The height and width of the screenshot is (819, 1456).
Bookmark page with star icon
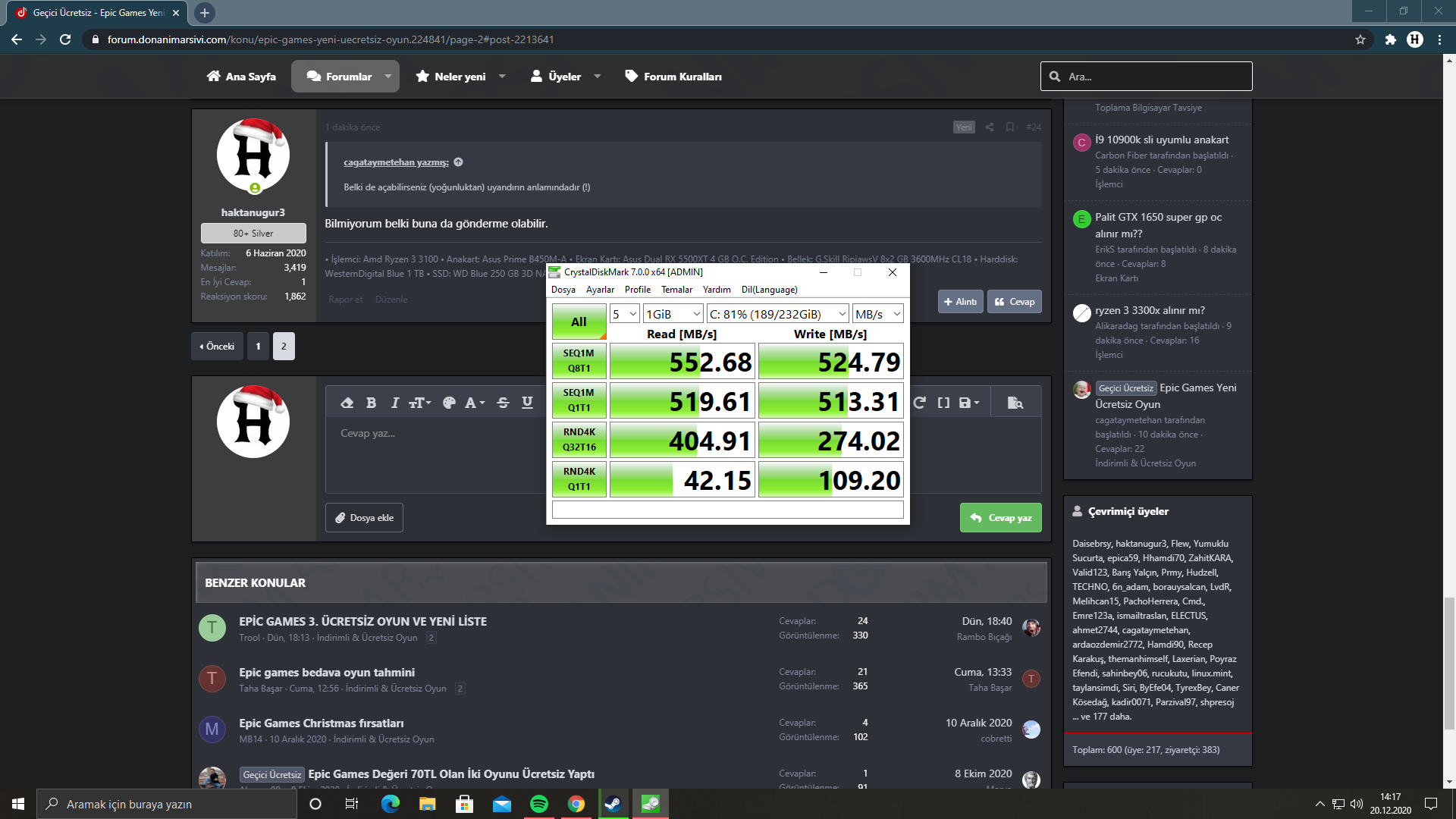pyautogui.click(x=1360, y=39)
